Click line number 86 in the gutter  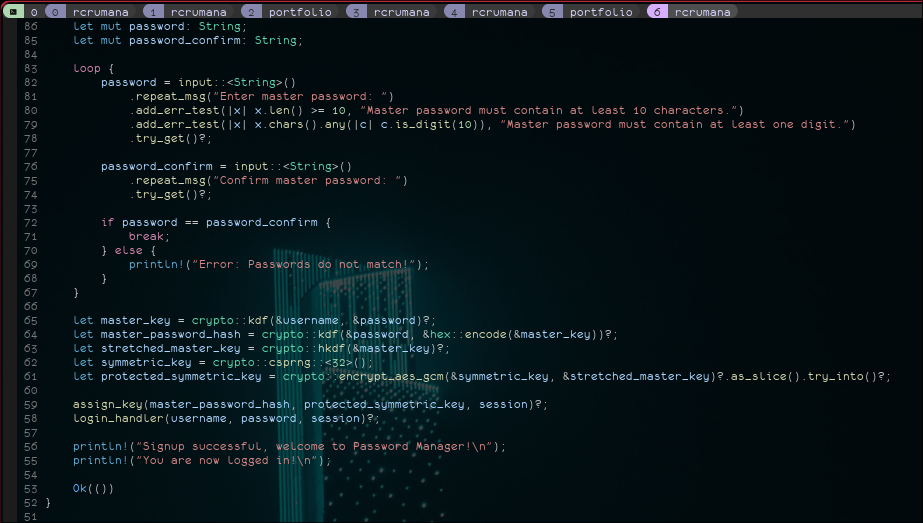click(31, 26)
